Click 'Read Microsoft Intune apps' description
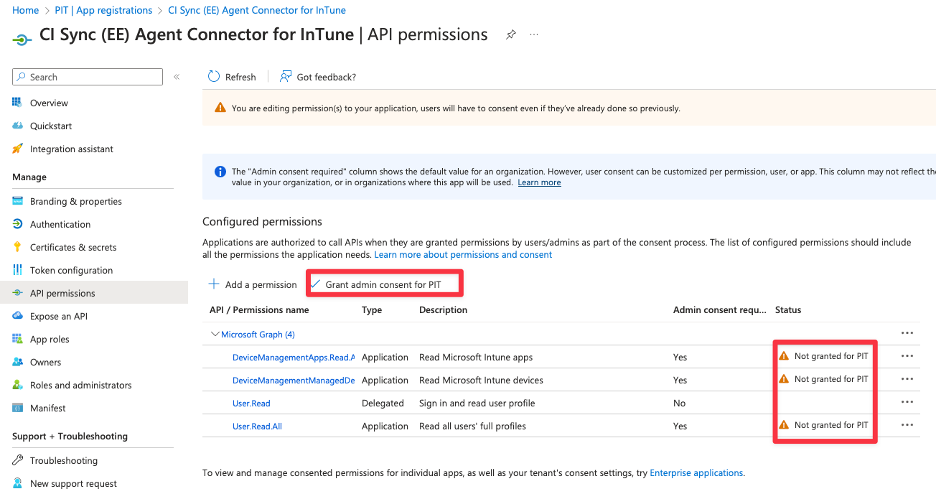This screenshot has width=936, height=494. [476, 357]
